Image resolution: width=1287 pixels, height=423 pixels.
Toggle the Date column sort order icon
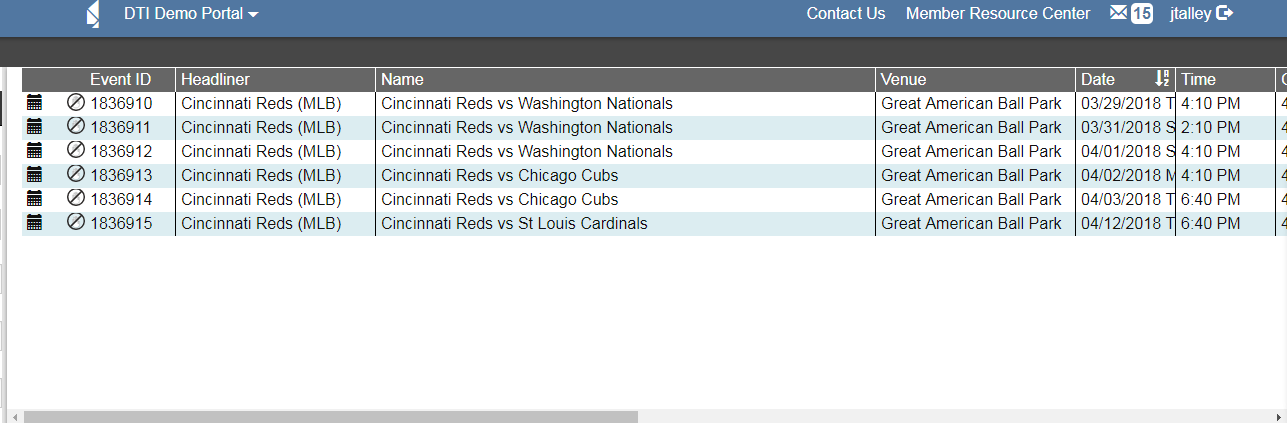coord(1162,79)
